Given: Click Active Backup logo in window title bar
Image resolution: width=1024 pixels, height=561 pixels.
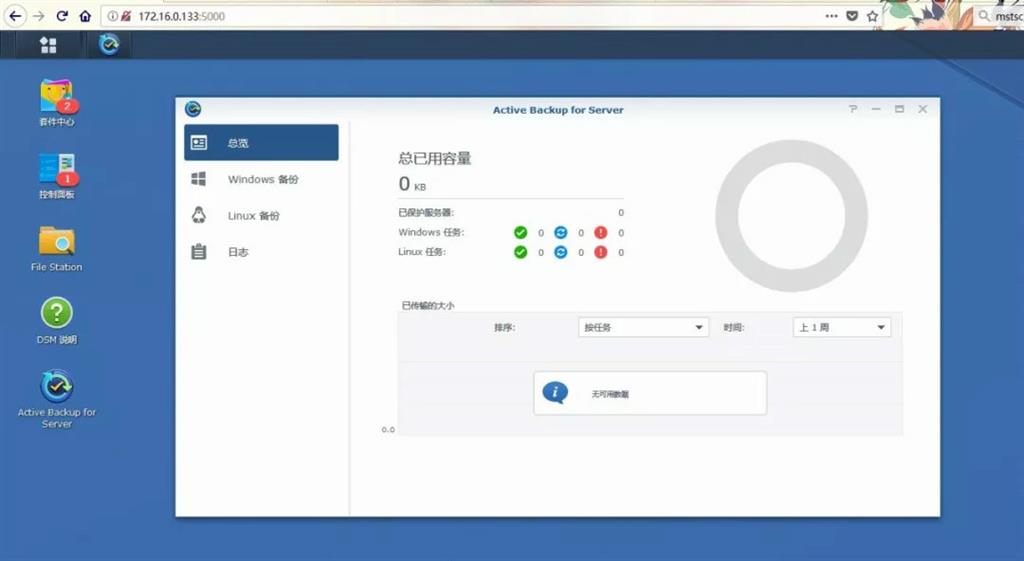Looking at the screenshot, I should [193, 109].
